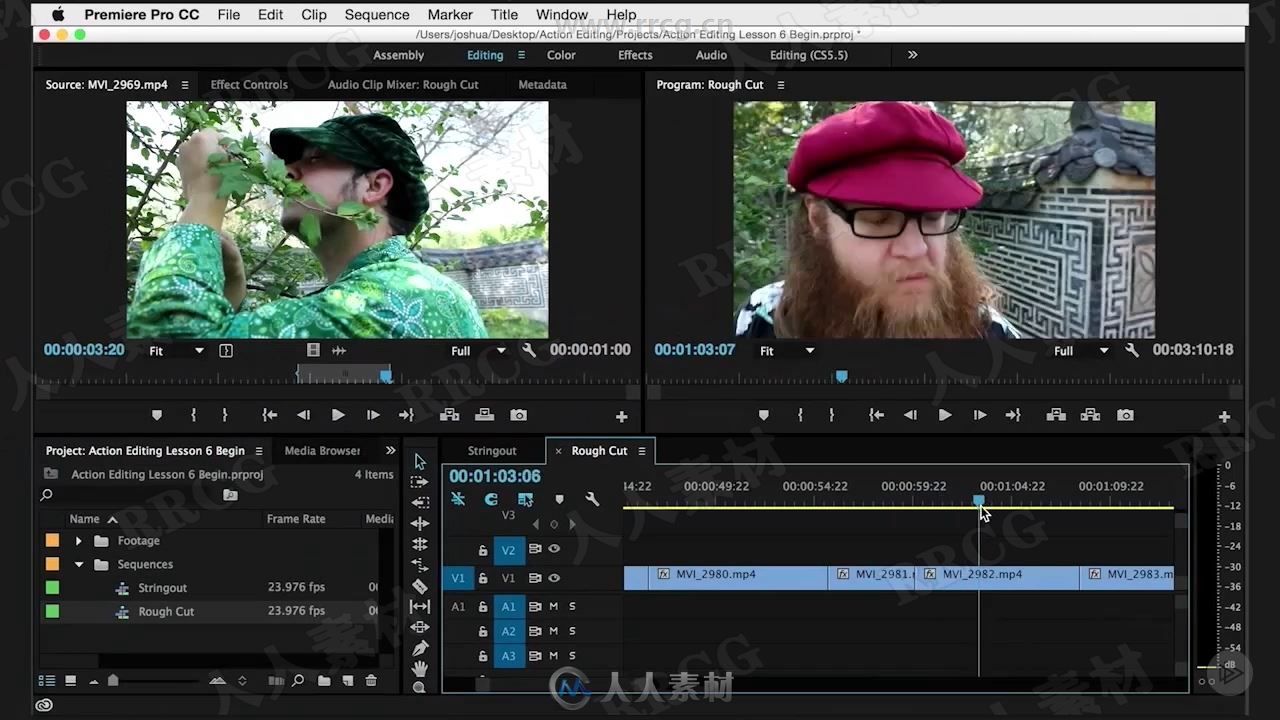Open Find in Project panel footer
Image resolution: width=1280 pixels, height=720 pixels.
pos(298,681)
